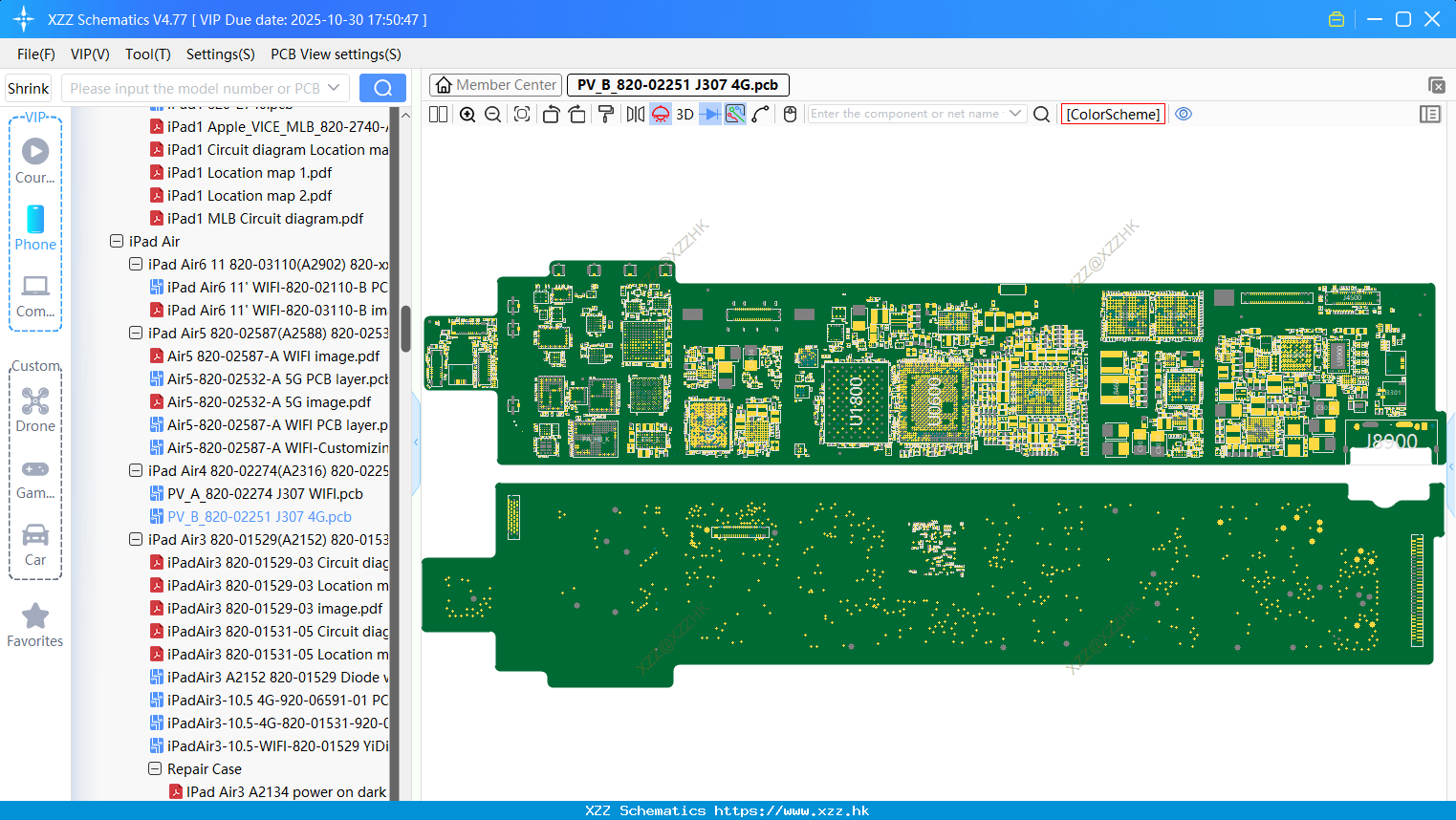
Task: Rotate the board clockwise
Action: pyautogui.click(x=576, y=114)
